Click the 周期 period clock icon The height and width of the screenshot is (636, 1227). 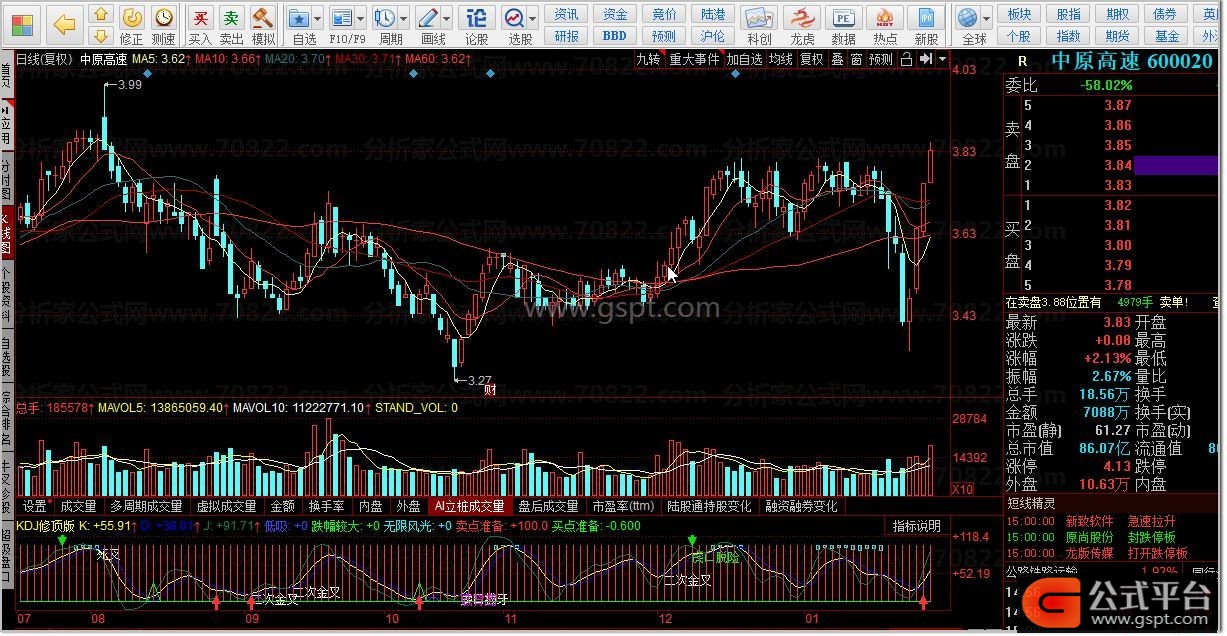pyautogui.click(x=385, y=17)
